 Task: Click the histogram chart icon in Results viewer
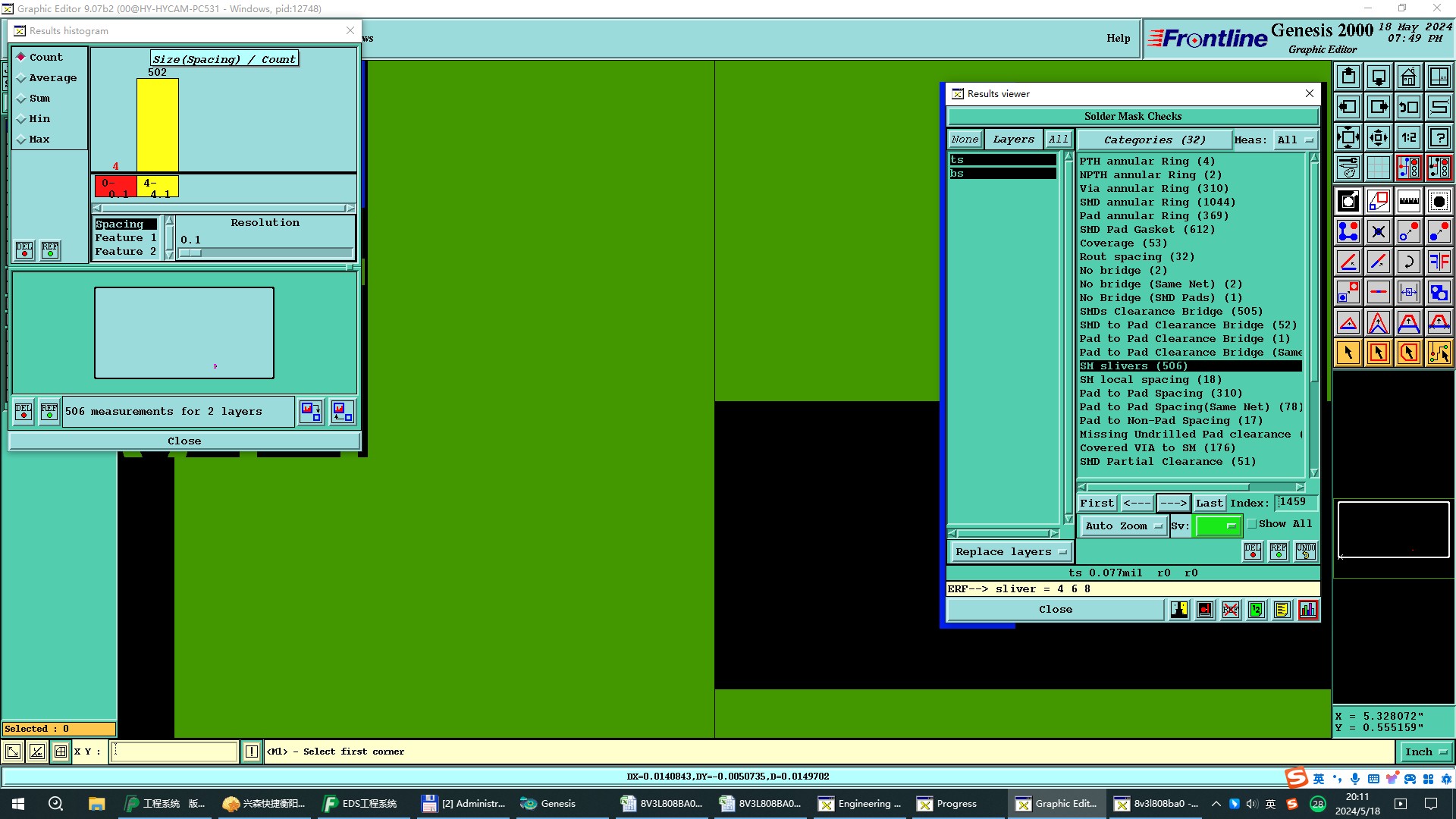[1308, 610]
